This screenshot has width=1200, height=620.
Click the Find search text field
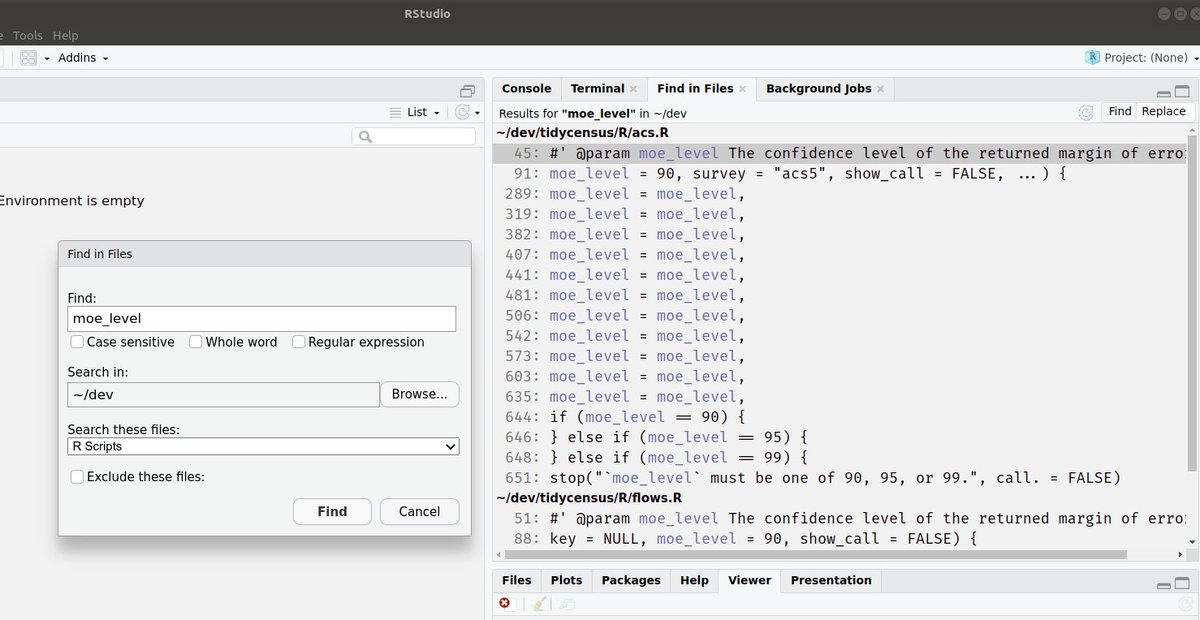[x=262, y=319]
